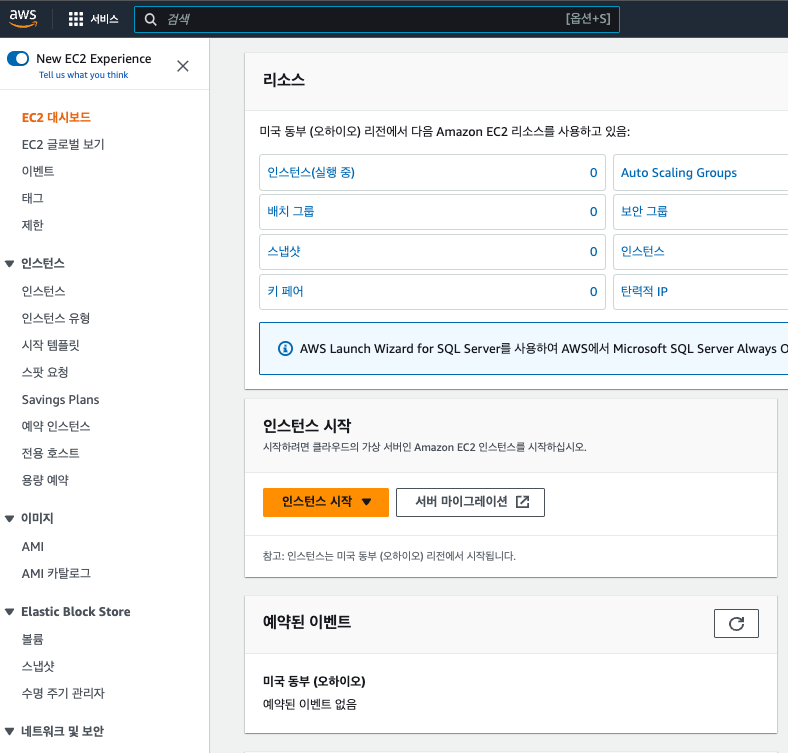Image resolution: width=788 pixels, height=753 pixels.
Task: Select 제한 in sidebar
Action: (x=33, y=225)
